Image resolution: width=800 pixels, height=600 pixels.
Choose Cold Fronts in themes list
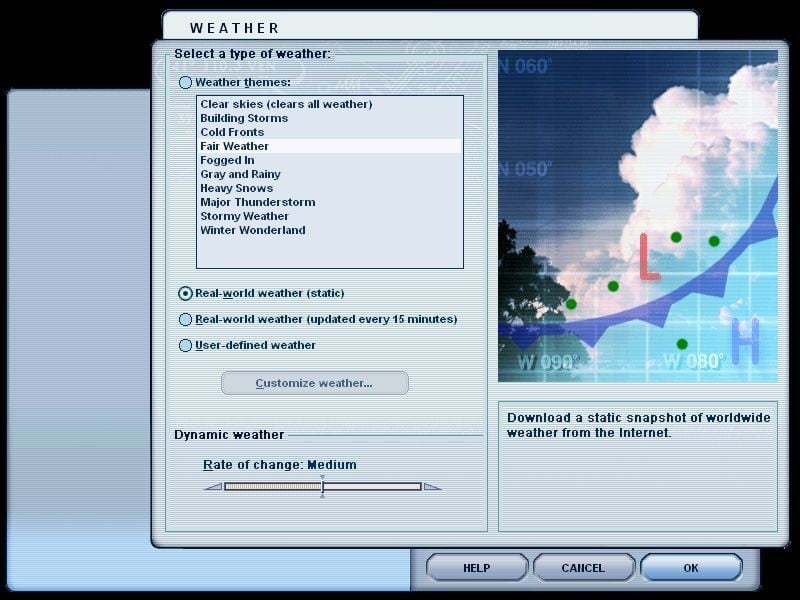pos(232,132)
